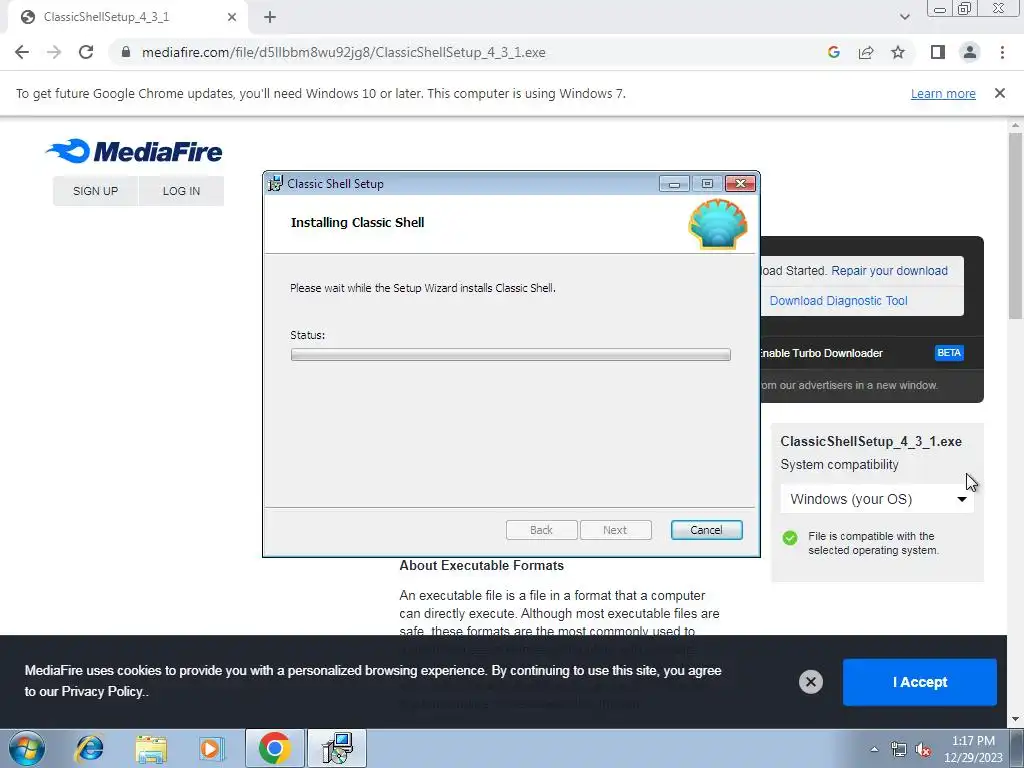Open the Google icon in address bar
This screenshot has width=1024, height=768.
click(833, 52)
